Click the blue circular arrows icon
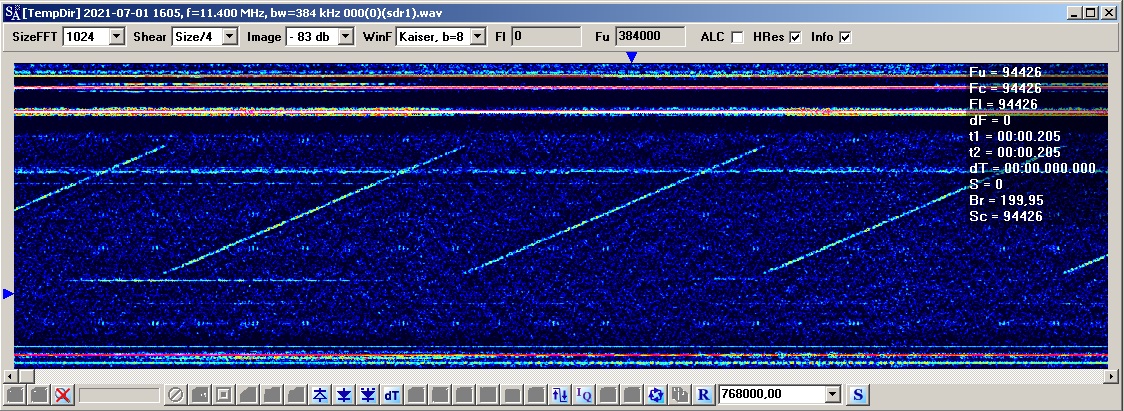This screenshot has width=1124, height=411. tap(656, 395)
